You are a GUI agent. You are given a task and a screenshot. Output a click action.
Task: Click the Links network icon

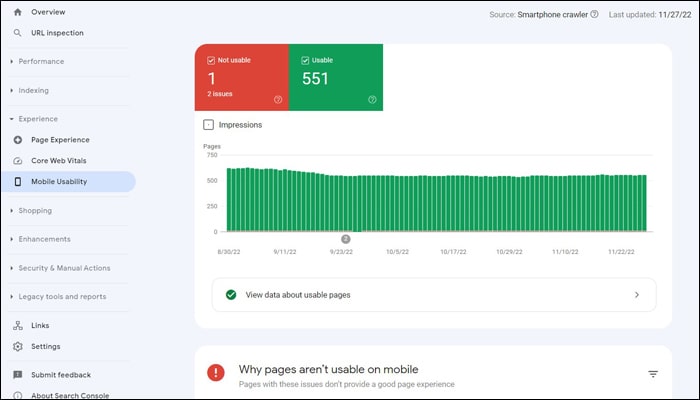(x=17, y=325)
